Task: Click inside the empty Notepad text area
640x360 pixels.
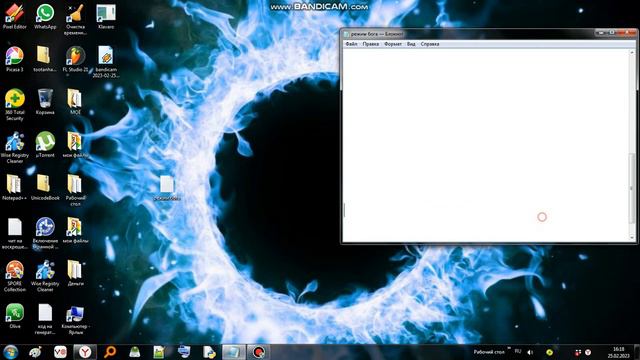Action: click(486, 145)
